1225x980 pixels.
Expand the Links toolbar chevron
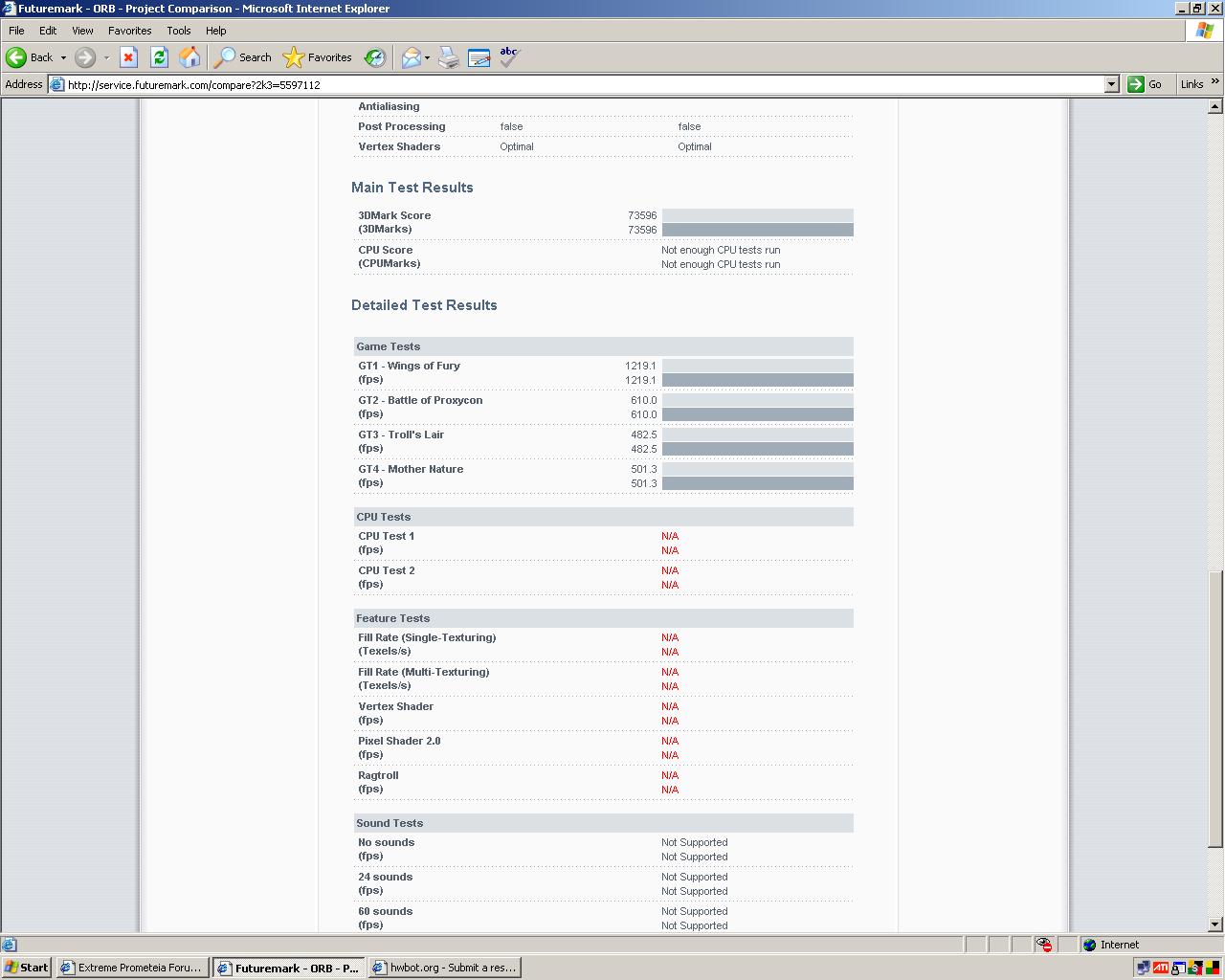(x=1215, y=82)
